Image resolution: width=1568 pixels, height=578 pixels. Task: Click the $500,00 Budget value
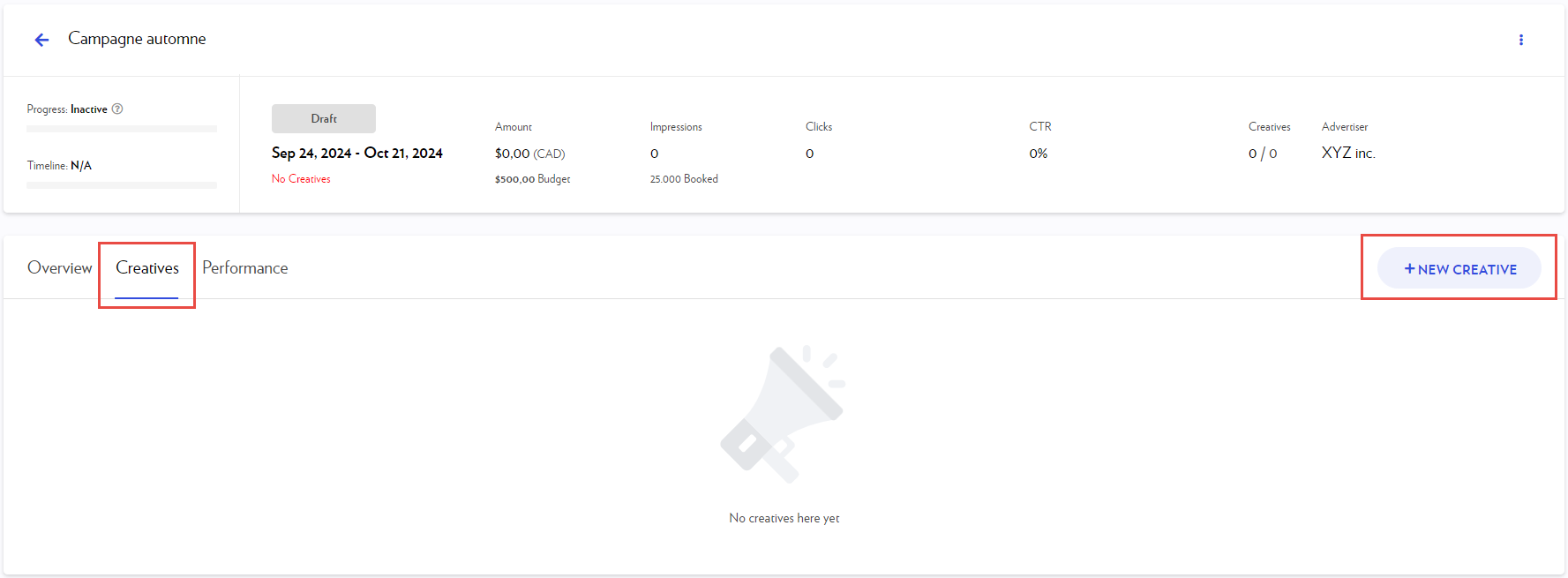(532, 179)
